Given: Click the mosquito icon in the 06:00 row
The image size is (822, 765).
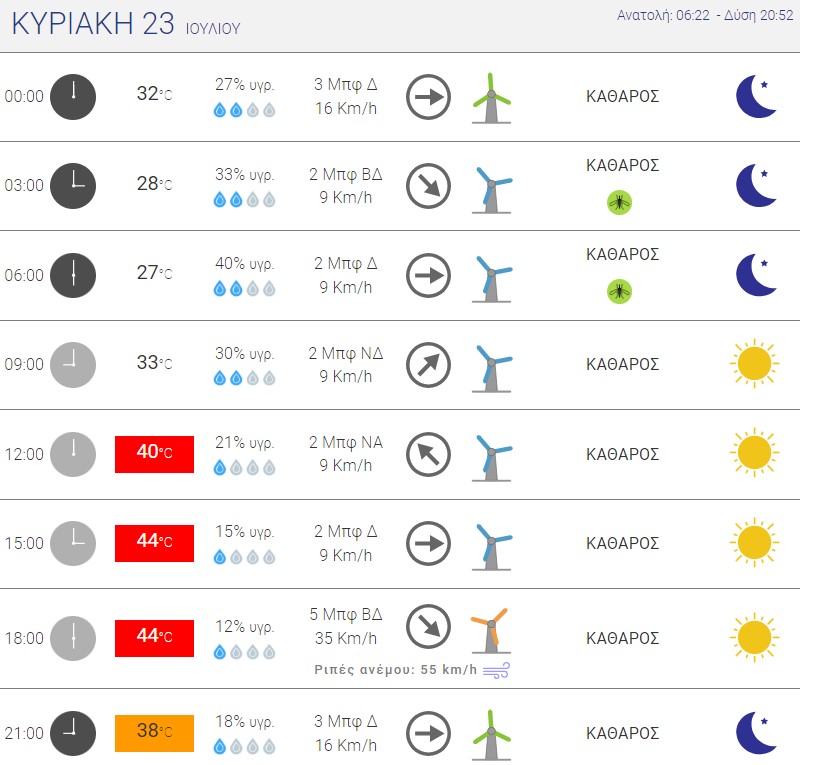Looking at the screenshot, I should 619,291.
